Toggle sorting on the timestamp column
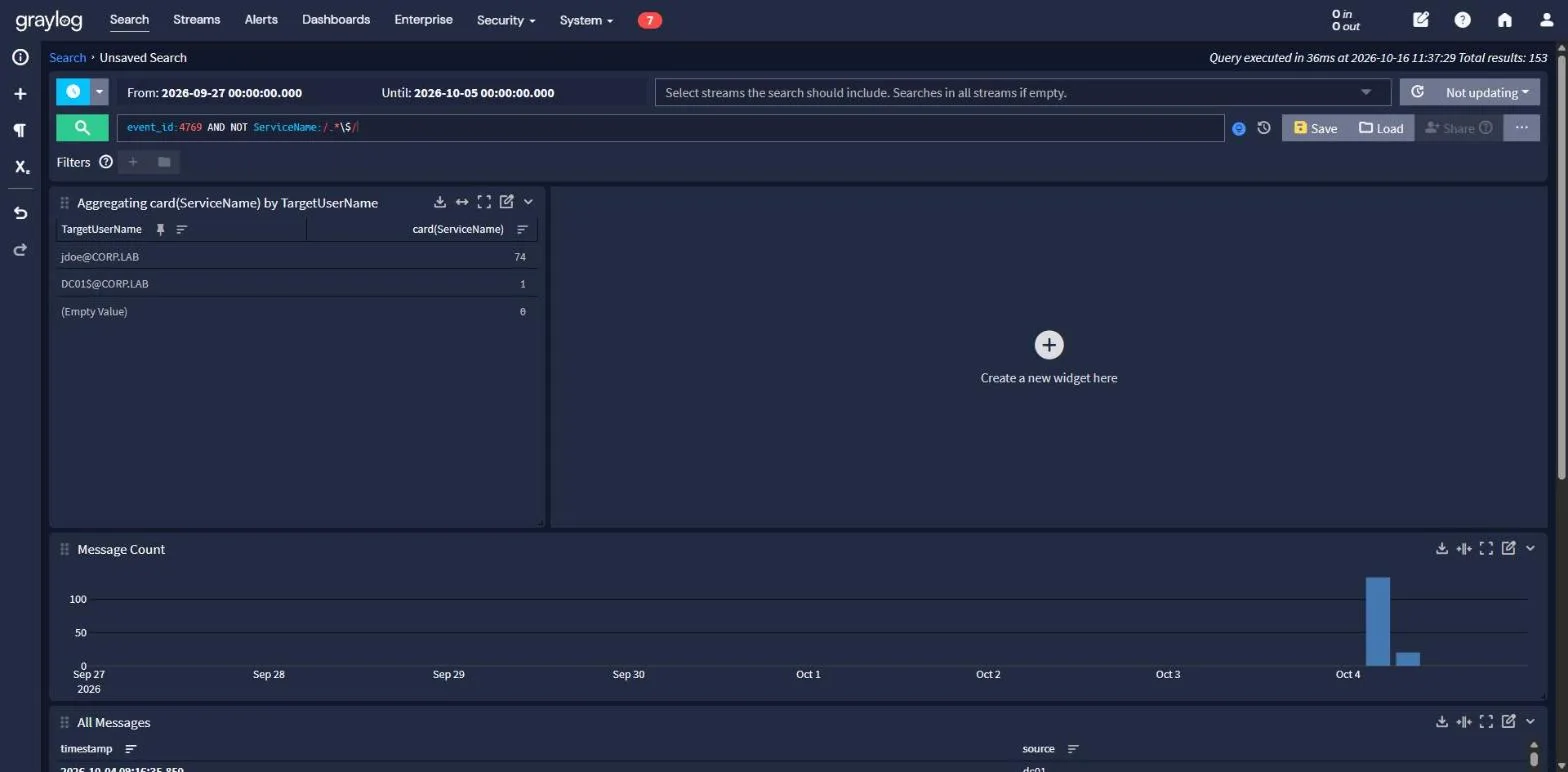This screenshot has height=772, width=1568. point(131,749)
